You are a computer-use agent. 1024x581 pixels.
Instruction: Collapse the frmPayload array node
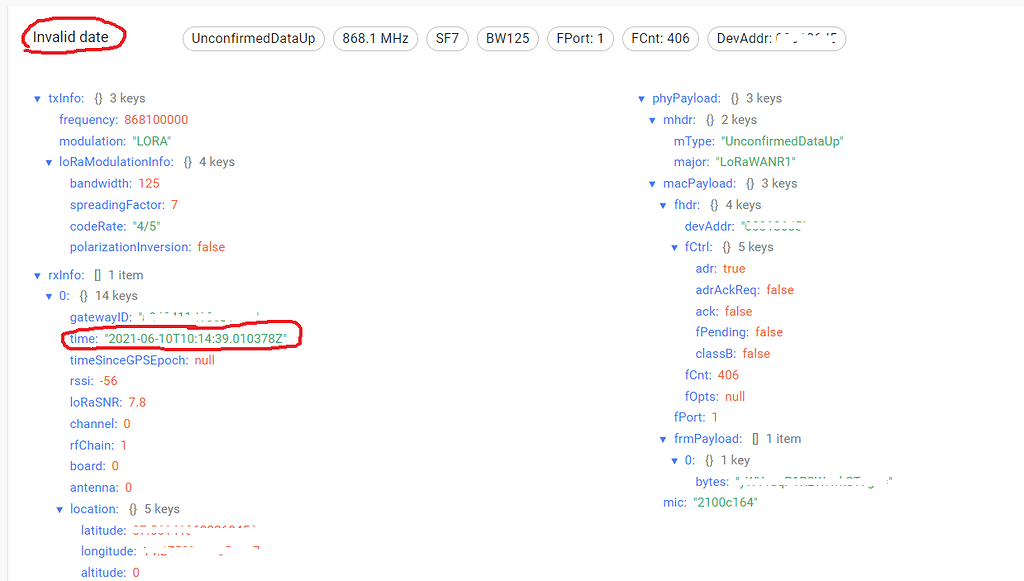664,439
